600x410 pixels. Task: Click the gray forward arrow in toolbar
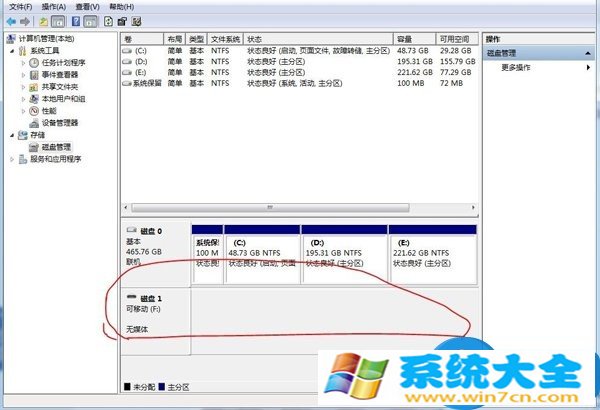click(25, 21)
